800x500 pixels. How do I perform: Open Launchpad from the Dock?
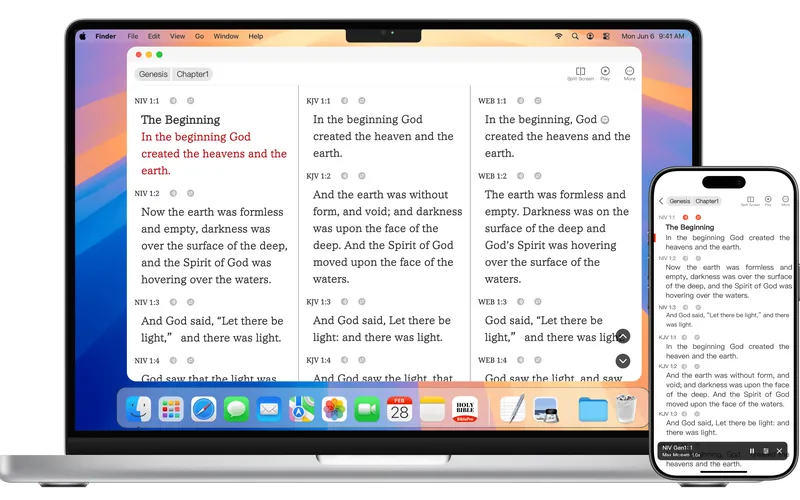coord(171,409)
